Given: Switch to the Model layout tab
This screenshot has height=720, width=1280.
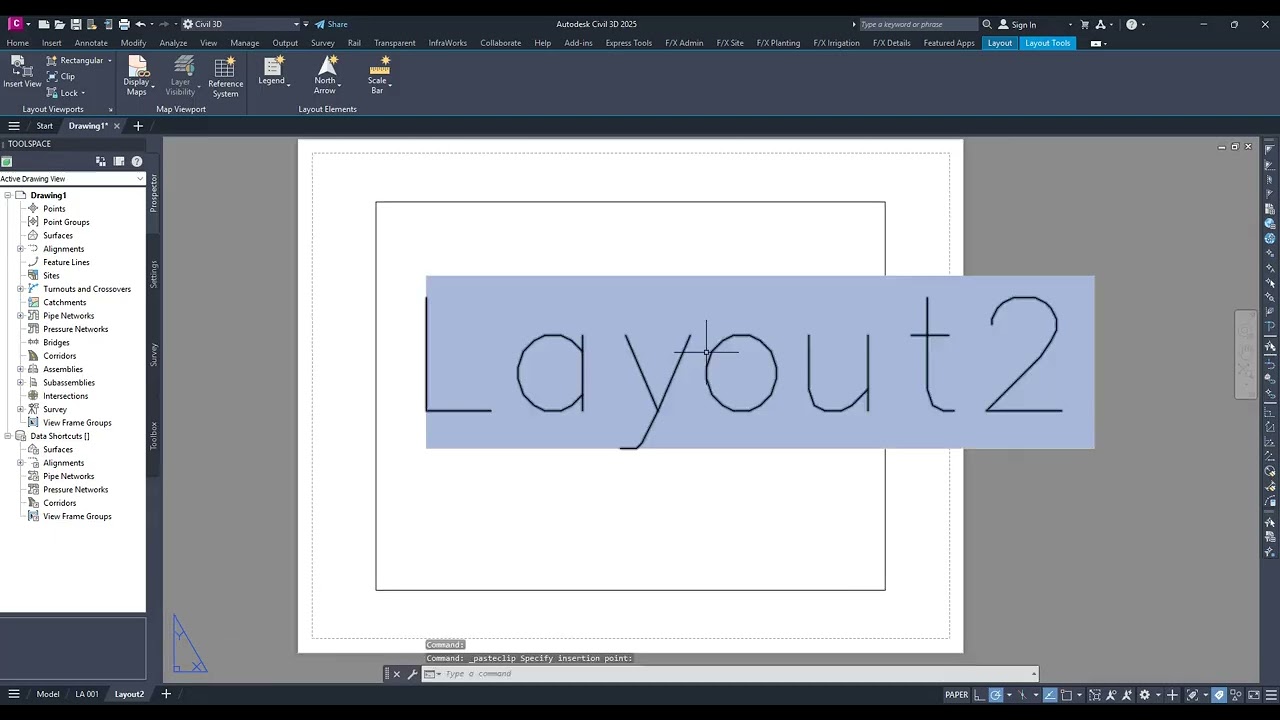Looking at the screenshot, I should (x=48, y=694).
